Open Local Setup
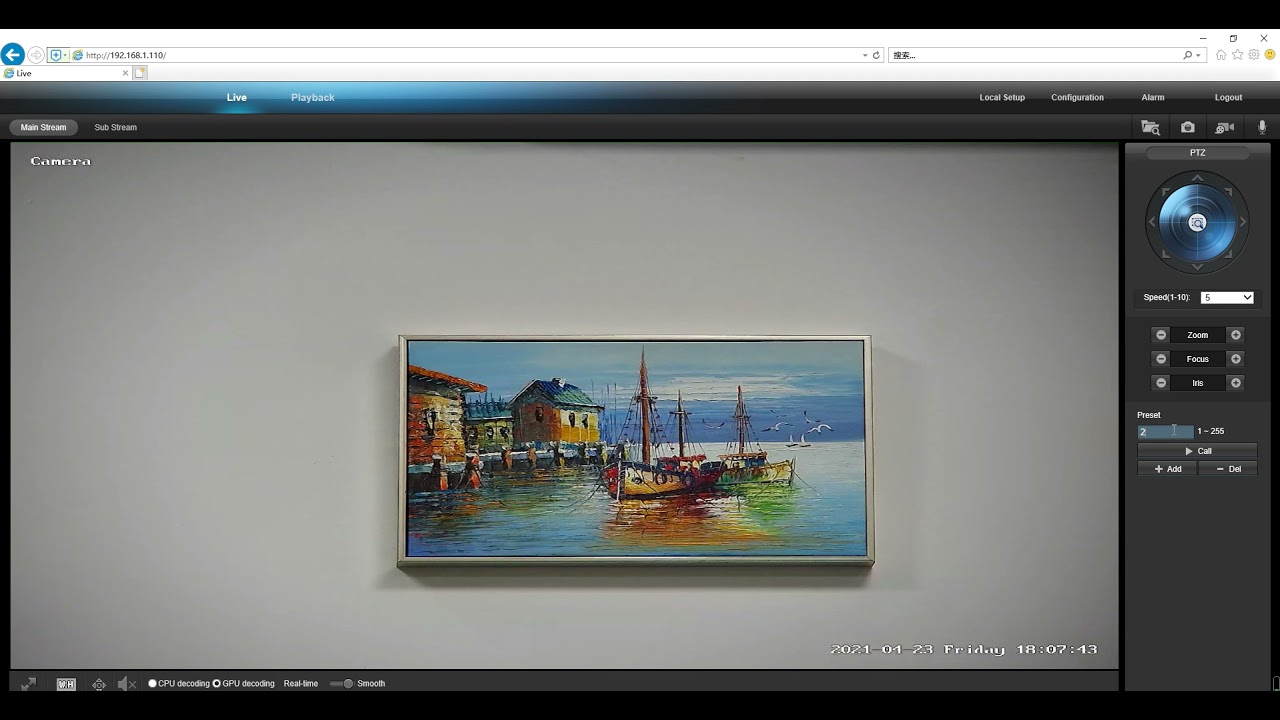 coord(1002,97)
